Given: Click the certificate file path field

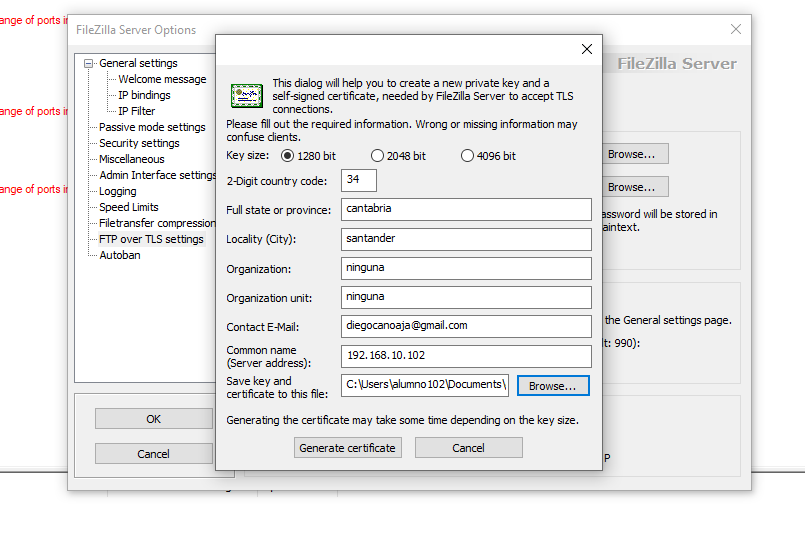Looking at the screenshot, I should click(425, 385).
